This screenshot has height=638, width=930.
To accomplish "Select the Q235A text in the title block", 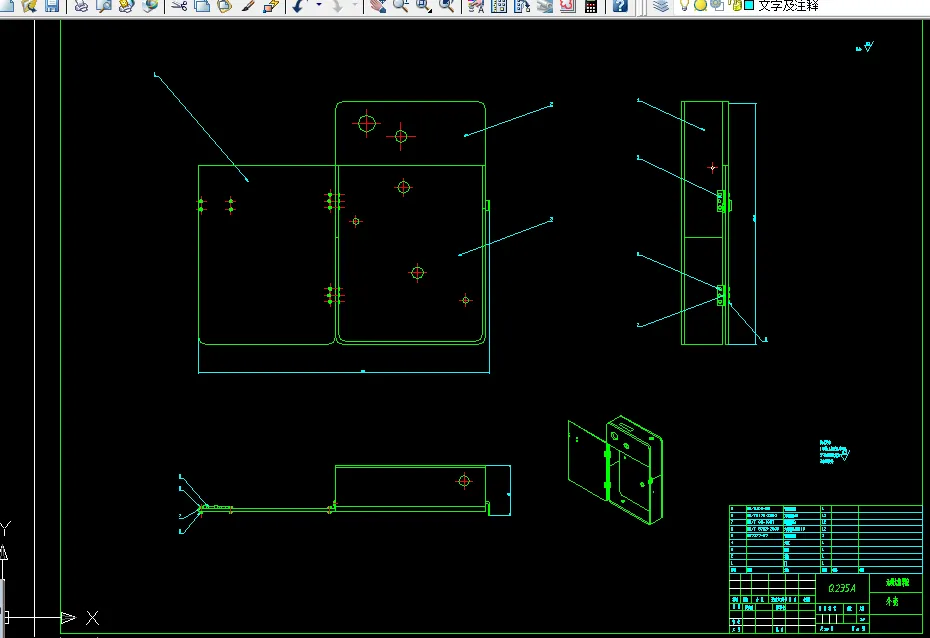I will pyautogui.click(x=842, y=588).
